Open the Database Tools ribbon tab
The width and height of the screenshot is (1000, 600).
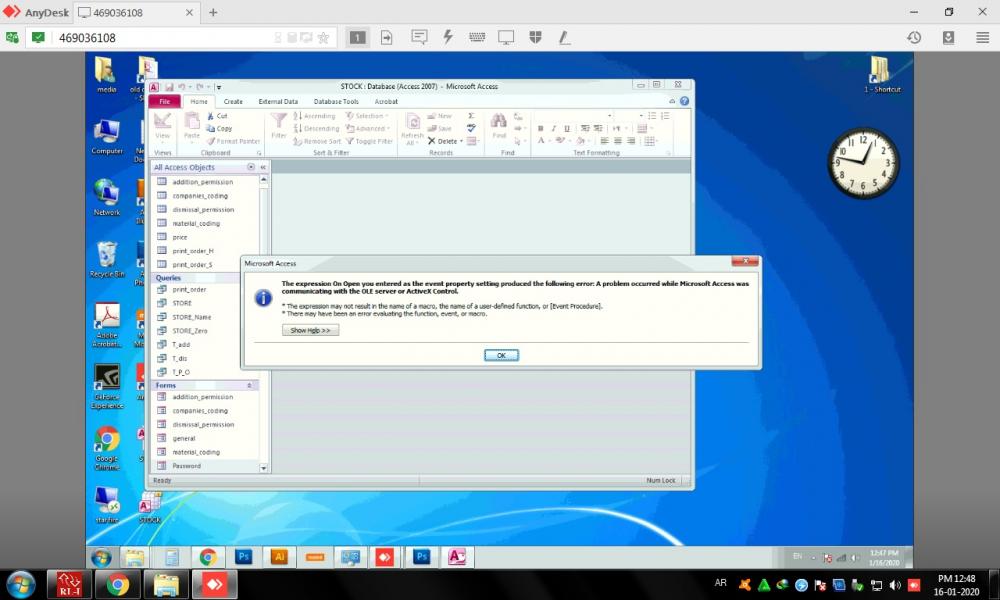336,101
